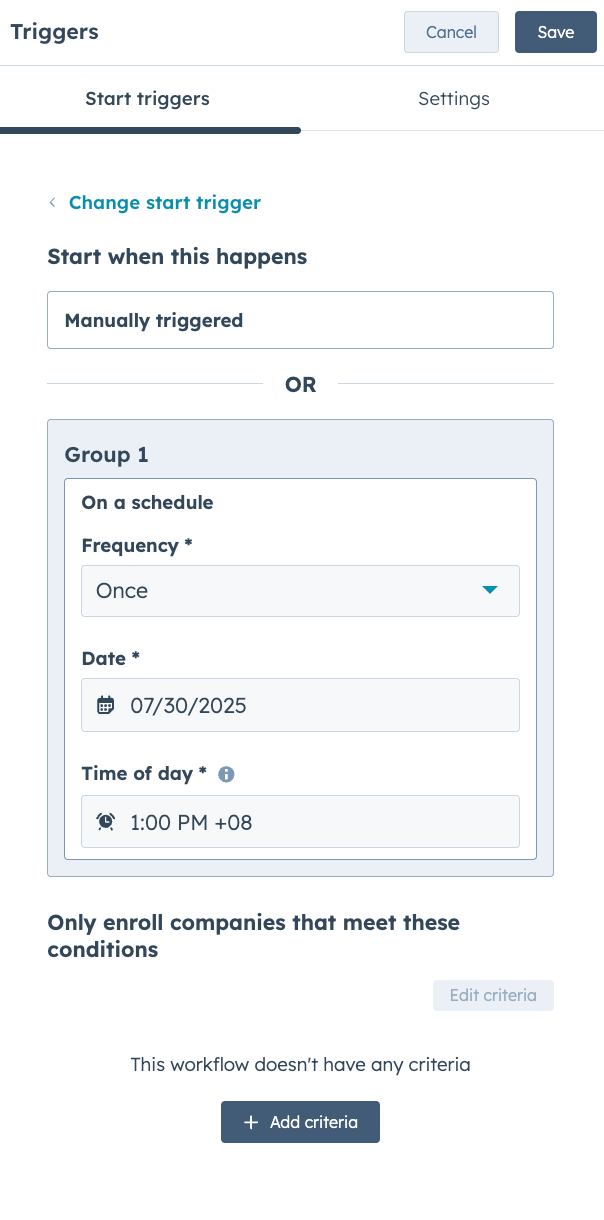This screenshot has width=604, height=1220.
Task: Select the Manually triggered trigger card
Action: tap(300, 320)
